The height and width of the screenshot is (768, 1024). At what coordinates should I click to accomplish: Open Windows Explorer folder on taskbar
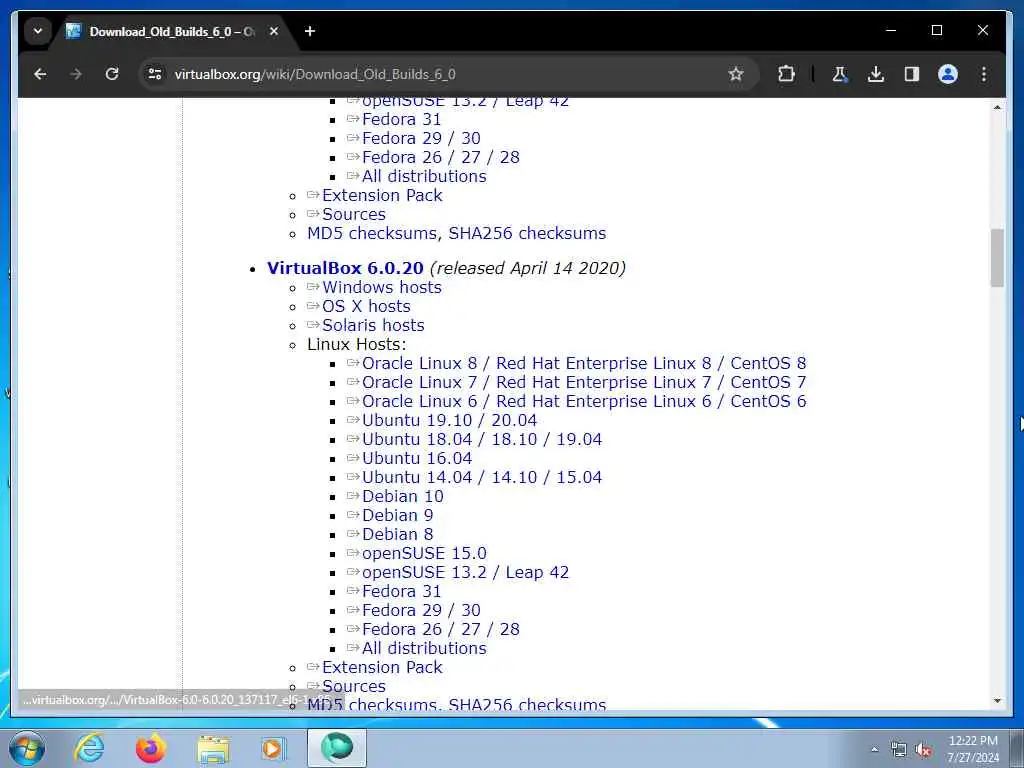[213, 749]
